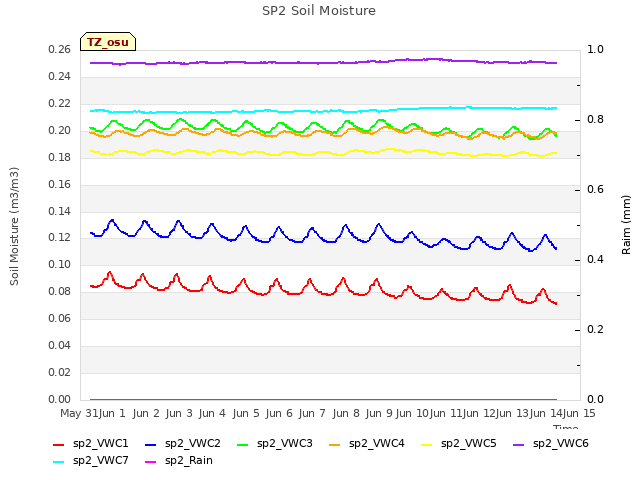Click the Soil Moisture (m3/m3) axis label
This screenshot has width=640, height=480.
(x=14, y=226)
